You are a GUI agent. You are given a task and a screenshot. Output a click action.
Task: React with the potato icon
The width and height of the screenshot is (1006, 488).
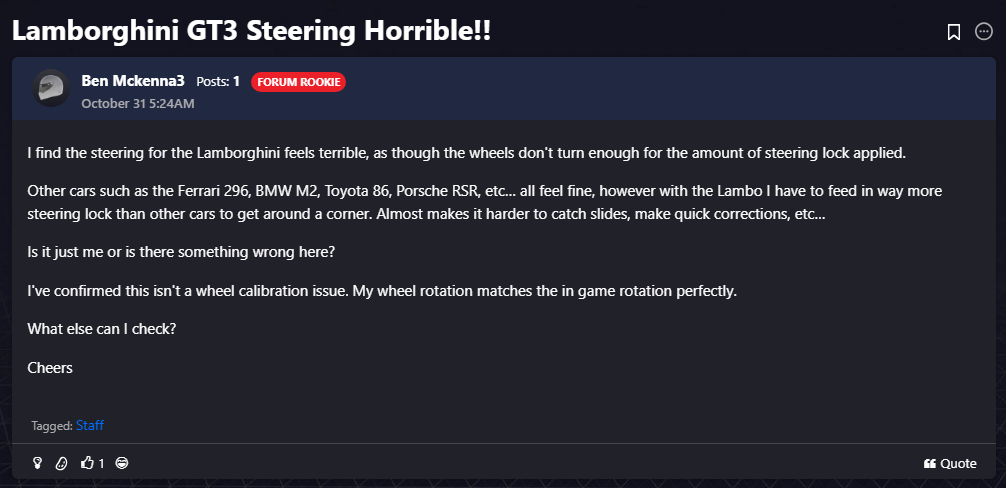point(61,463)
